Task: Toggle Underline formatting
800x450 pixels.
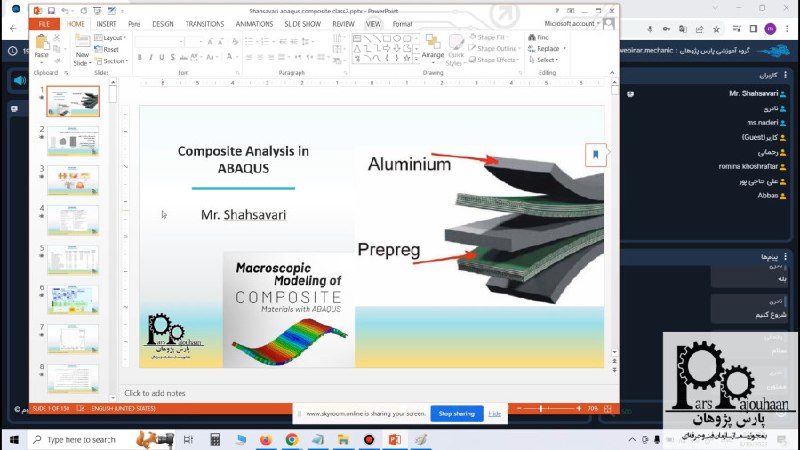Action: (161, 57)
